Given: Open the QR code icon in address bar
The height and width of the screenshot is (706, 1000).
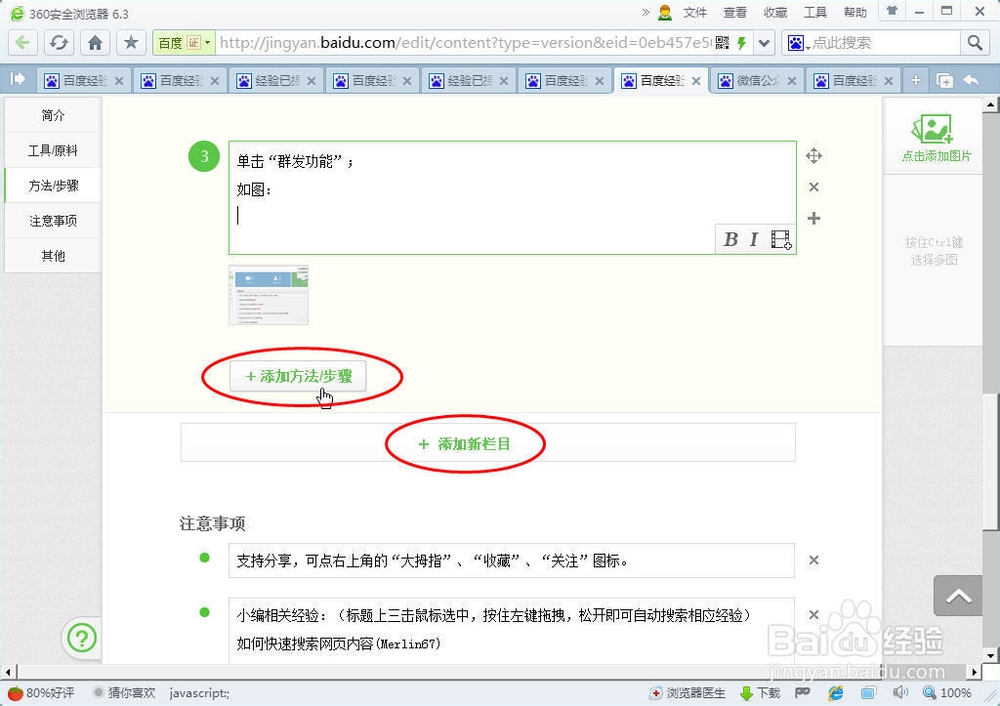Looking at the screenshot, I should pos(722,43).
